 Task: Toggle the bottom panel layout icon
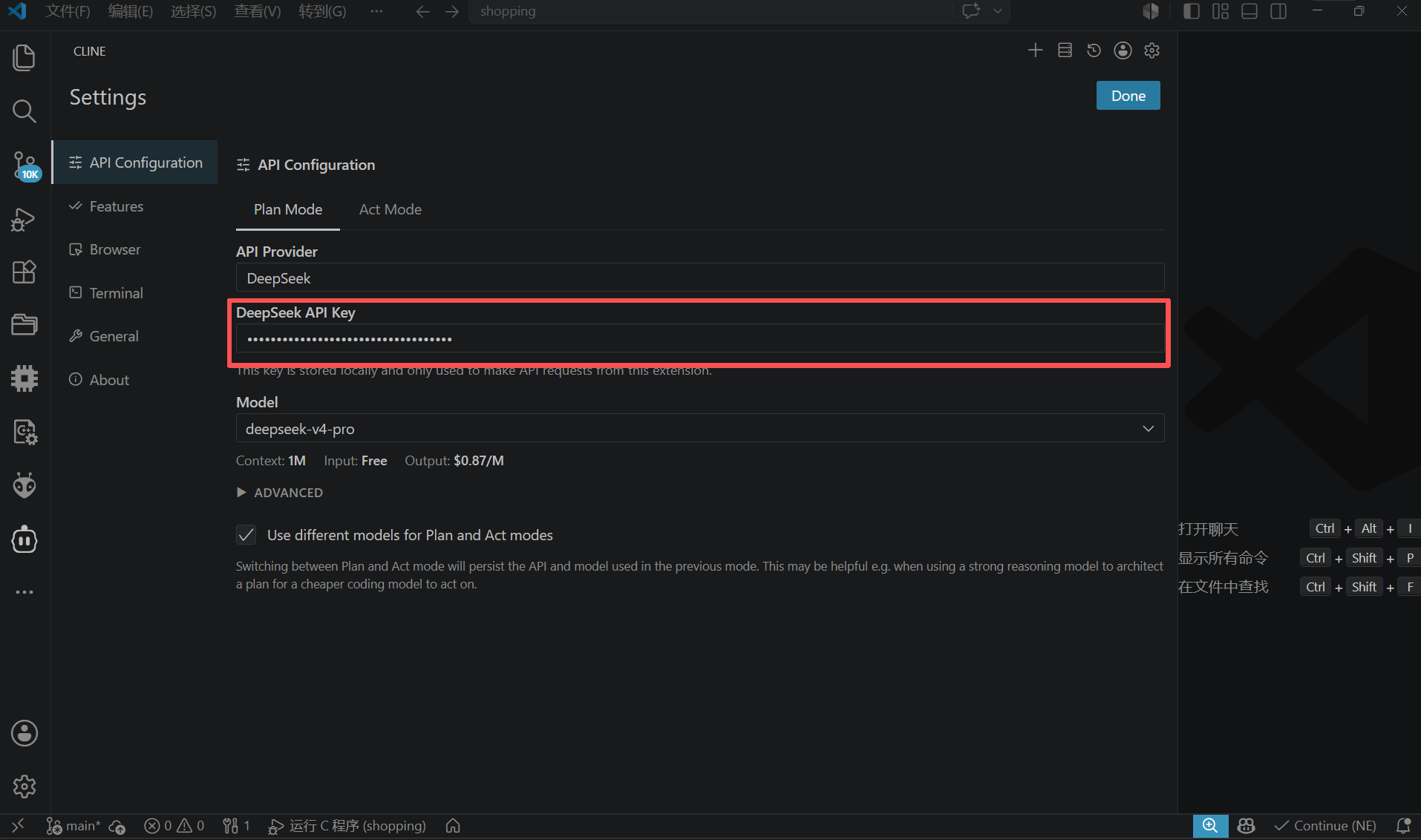1249,11
